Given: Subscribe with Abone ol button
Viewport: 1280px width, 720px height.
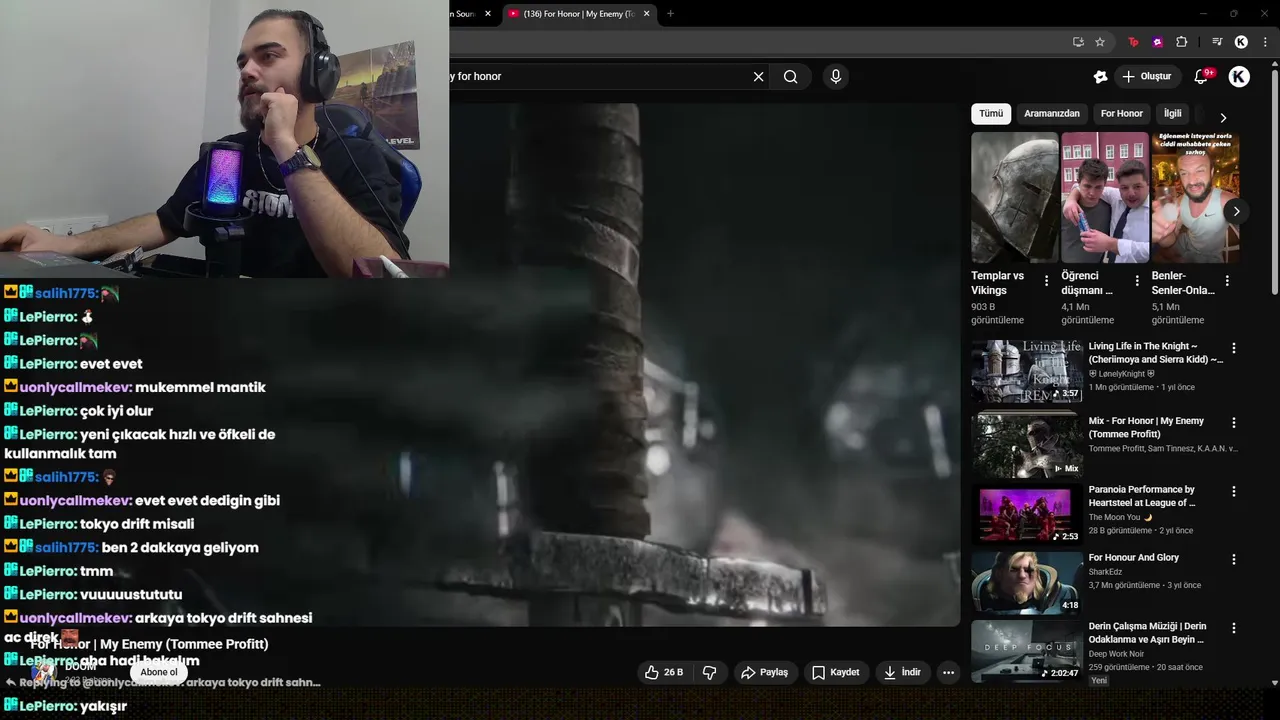Looking at the screenshot, I should 159,672.
